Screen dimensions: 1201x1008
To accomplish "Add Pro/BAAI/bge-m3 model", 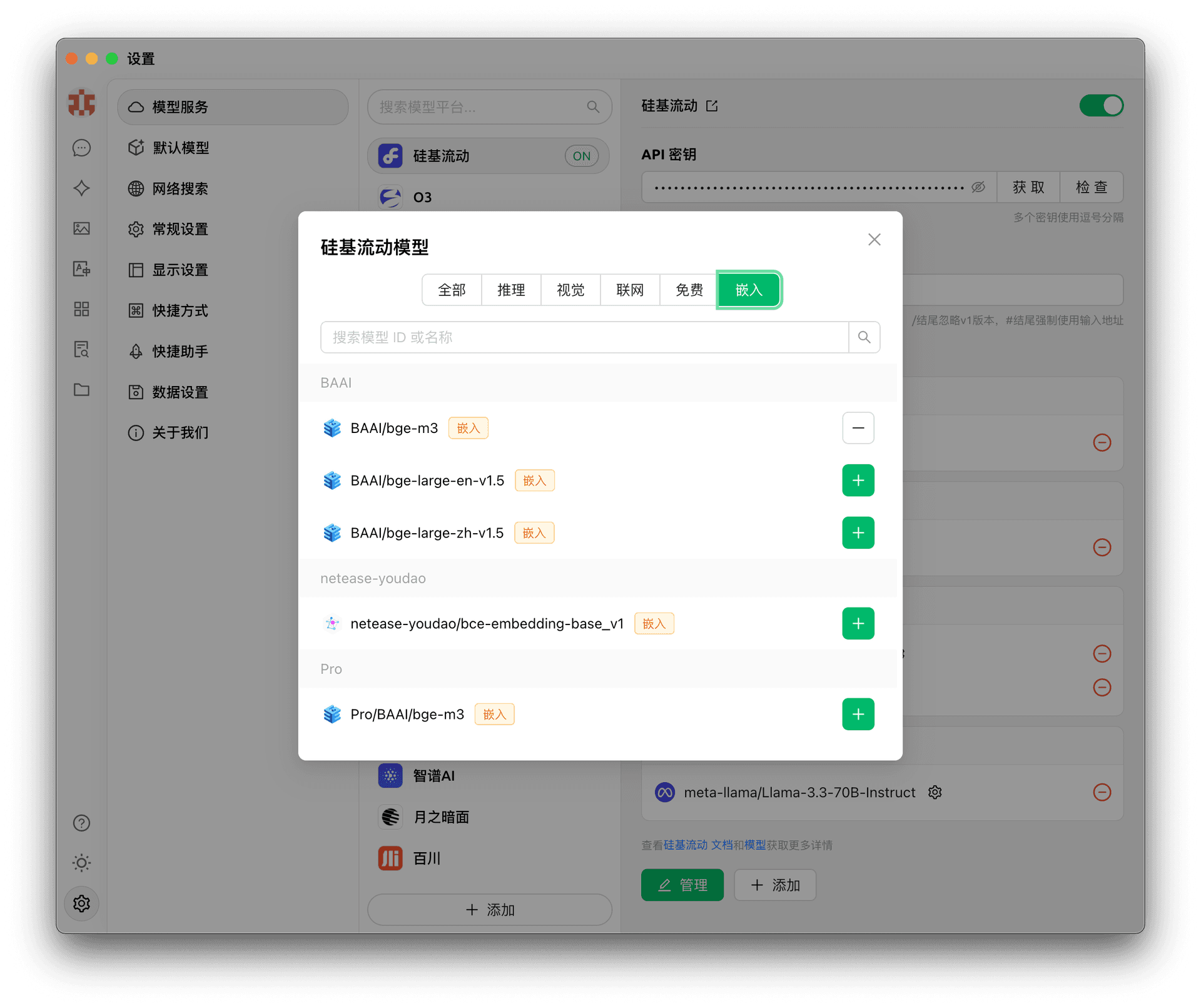I will 858,715.
